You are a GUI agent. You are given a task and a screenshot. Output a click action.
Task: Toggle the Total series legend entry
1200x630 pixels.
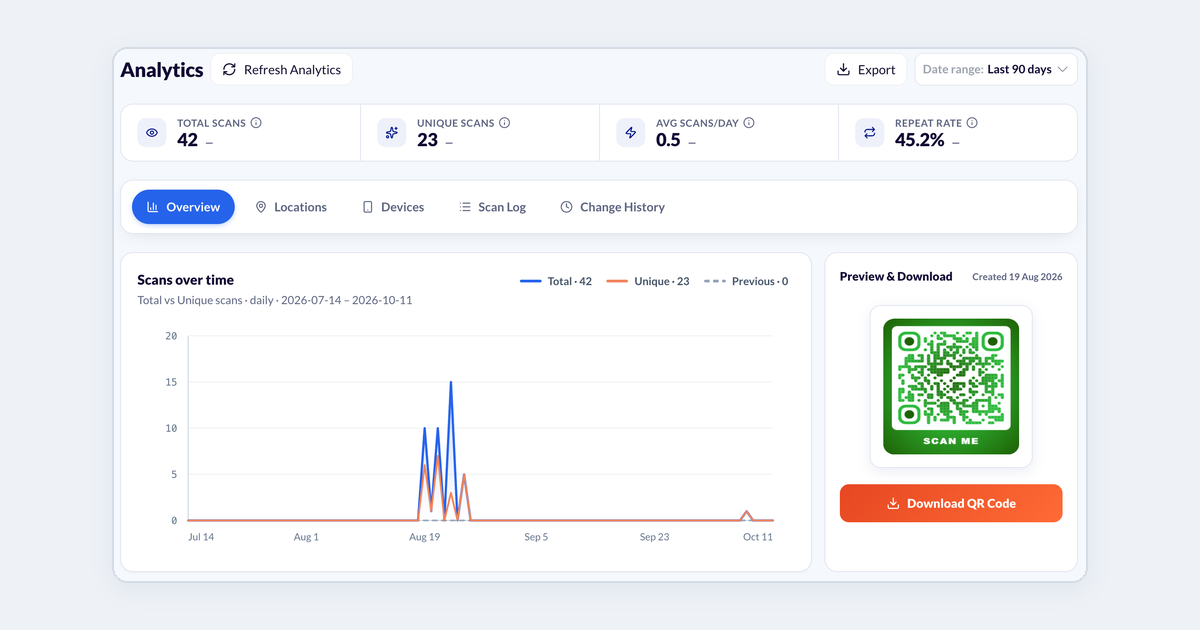pos(556,282)
